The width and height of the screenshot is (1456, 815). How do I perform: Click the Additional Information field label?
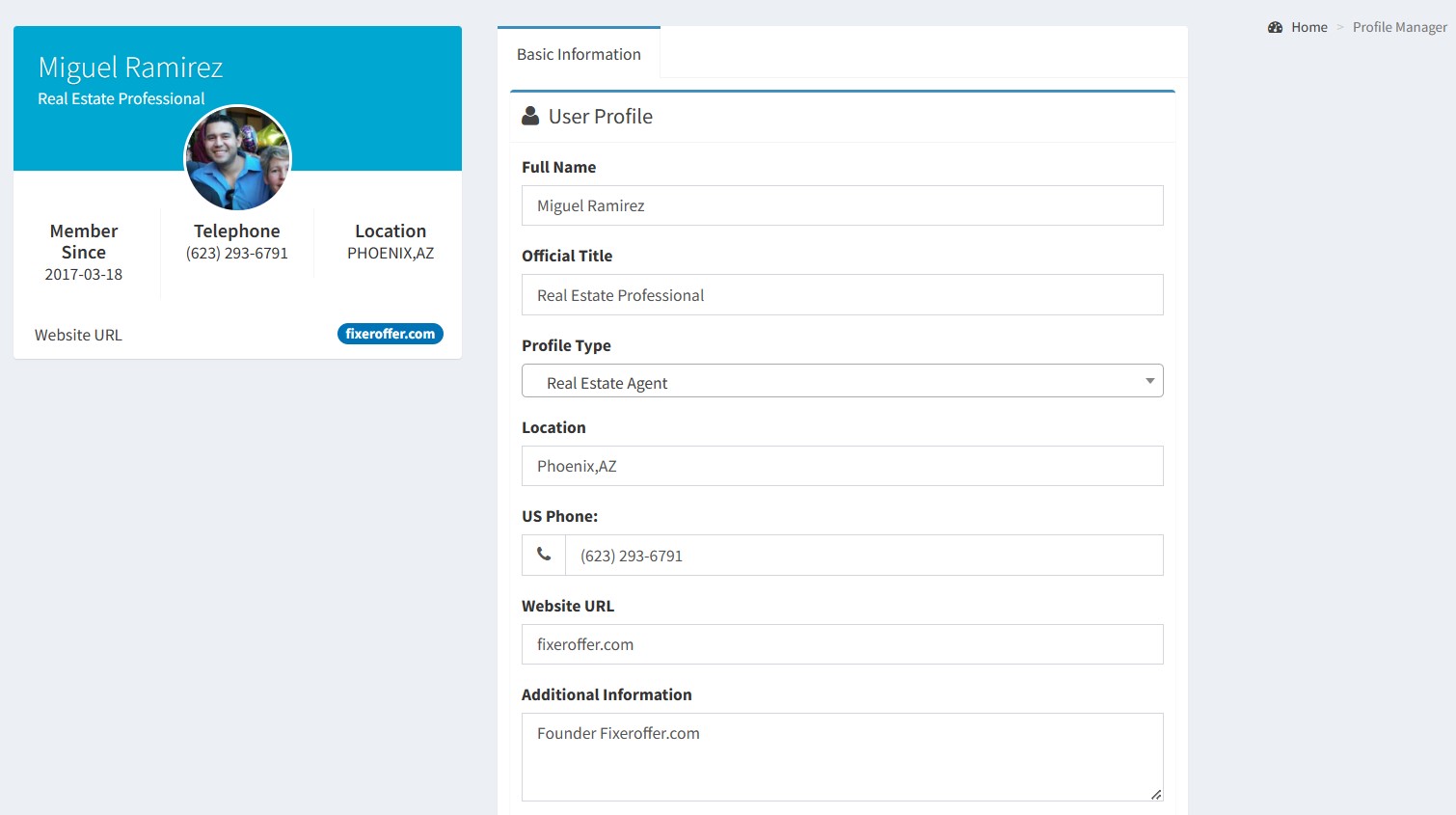(607, 694)
